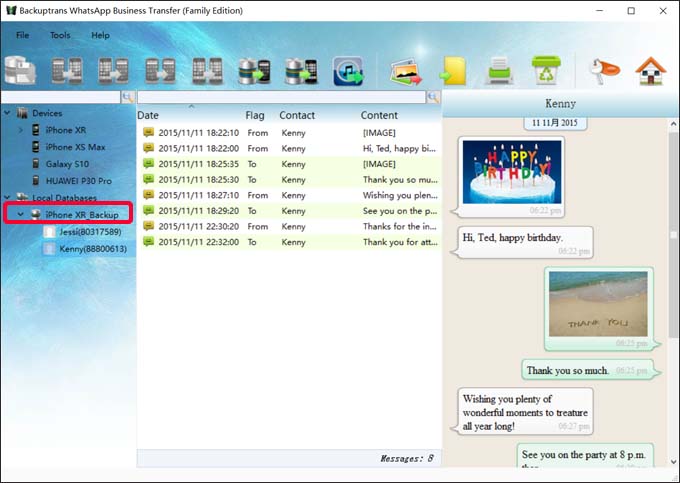Viewport: 680px width, 483px height.
Task: Click chat scrollbar up arrow
Action: tap(673, 124)
